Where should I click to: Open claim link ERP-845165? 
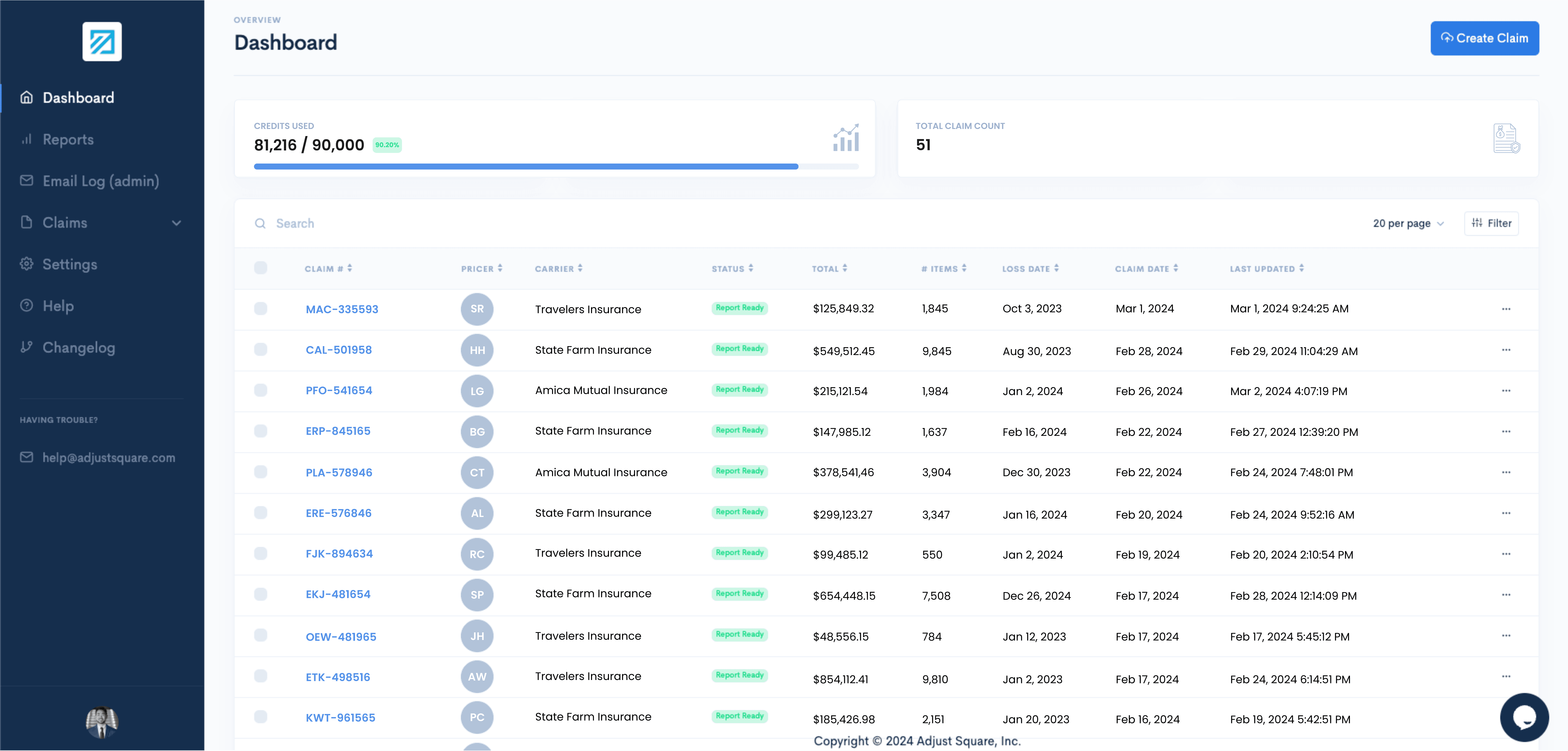[338, 431]
